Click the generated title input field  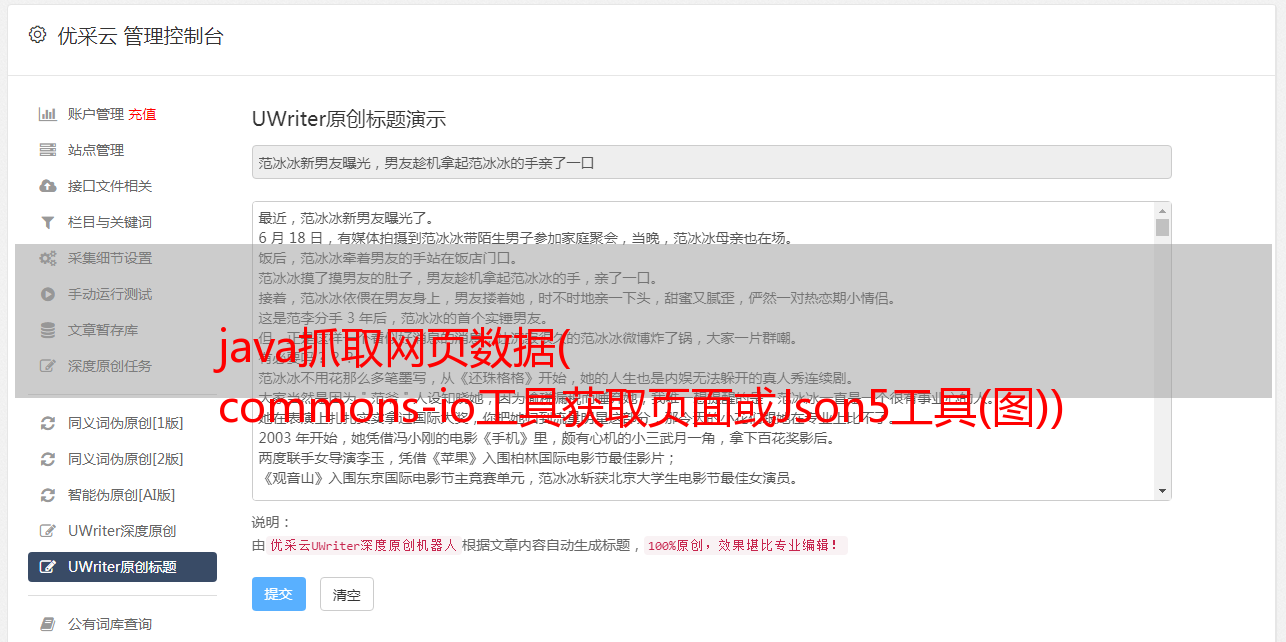[711, 162]
